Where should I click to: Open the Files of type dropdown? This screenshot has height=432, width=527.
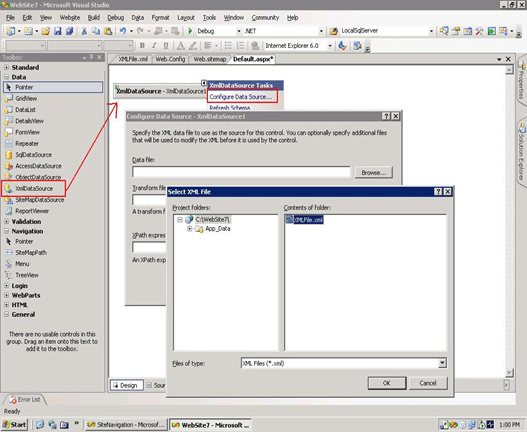click(x=442, y=363)
